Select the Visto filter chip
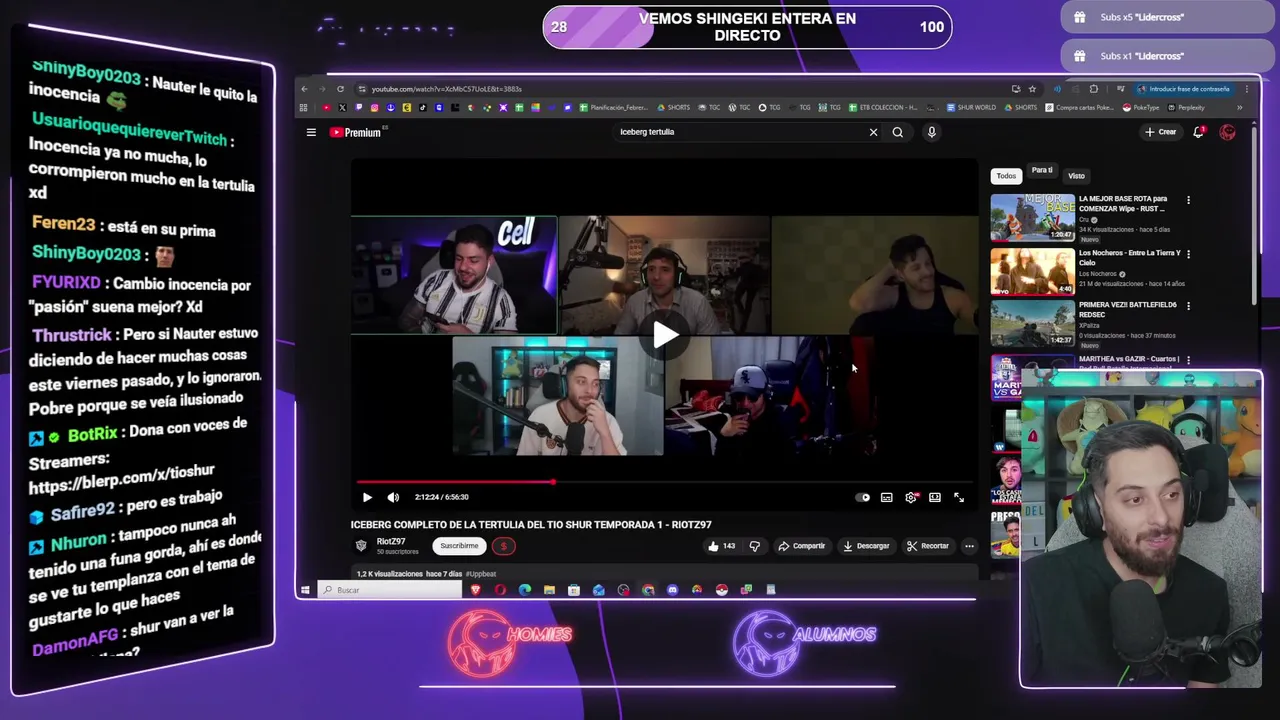Image resolution: width=1280 pixels, height=720 pixels. (x=1076, y=176)
